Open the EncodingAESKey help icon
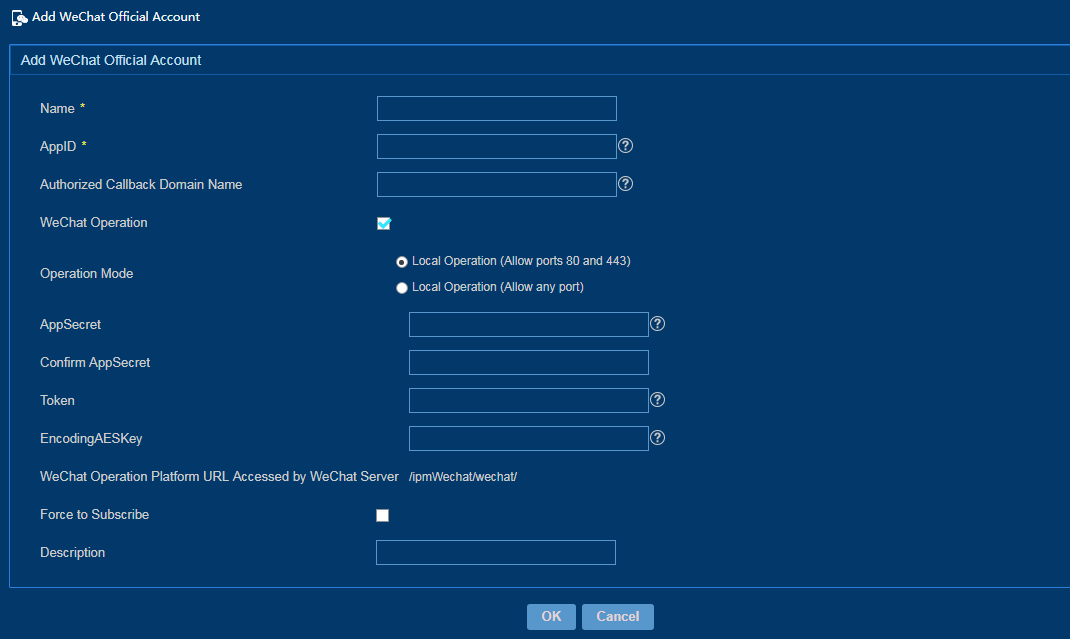 pos(657,438)
